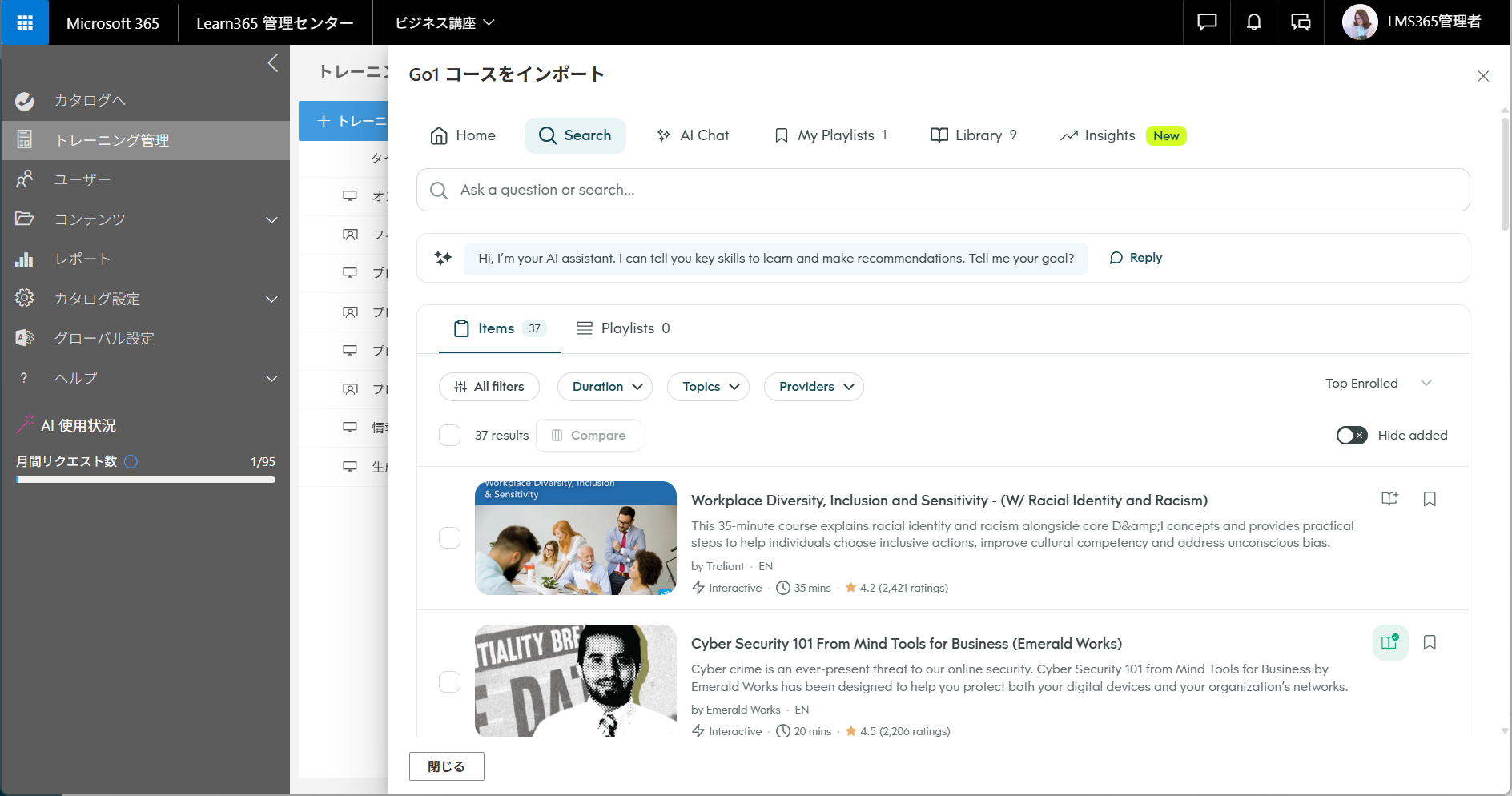Open the Workplace Diversity course thumbnail
Screen dimensions: 1512x796
(576, 538)
